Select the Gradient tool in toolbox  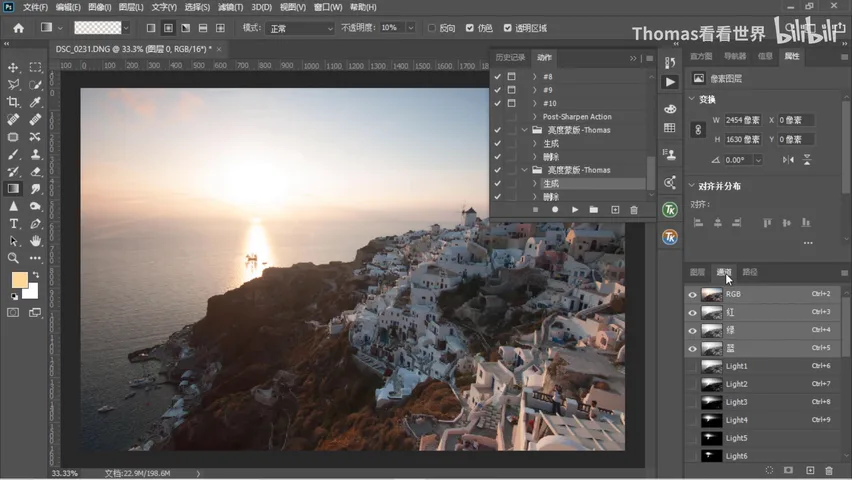click(x=13, y=189)
